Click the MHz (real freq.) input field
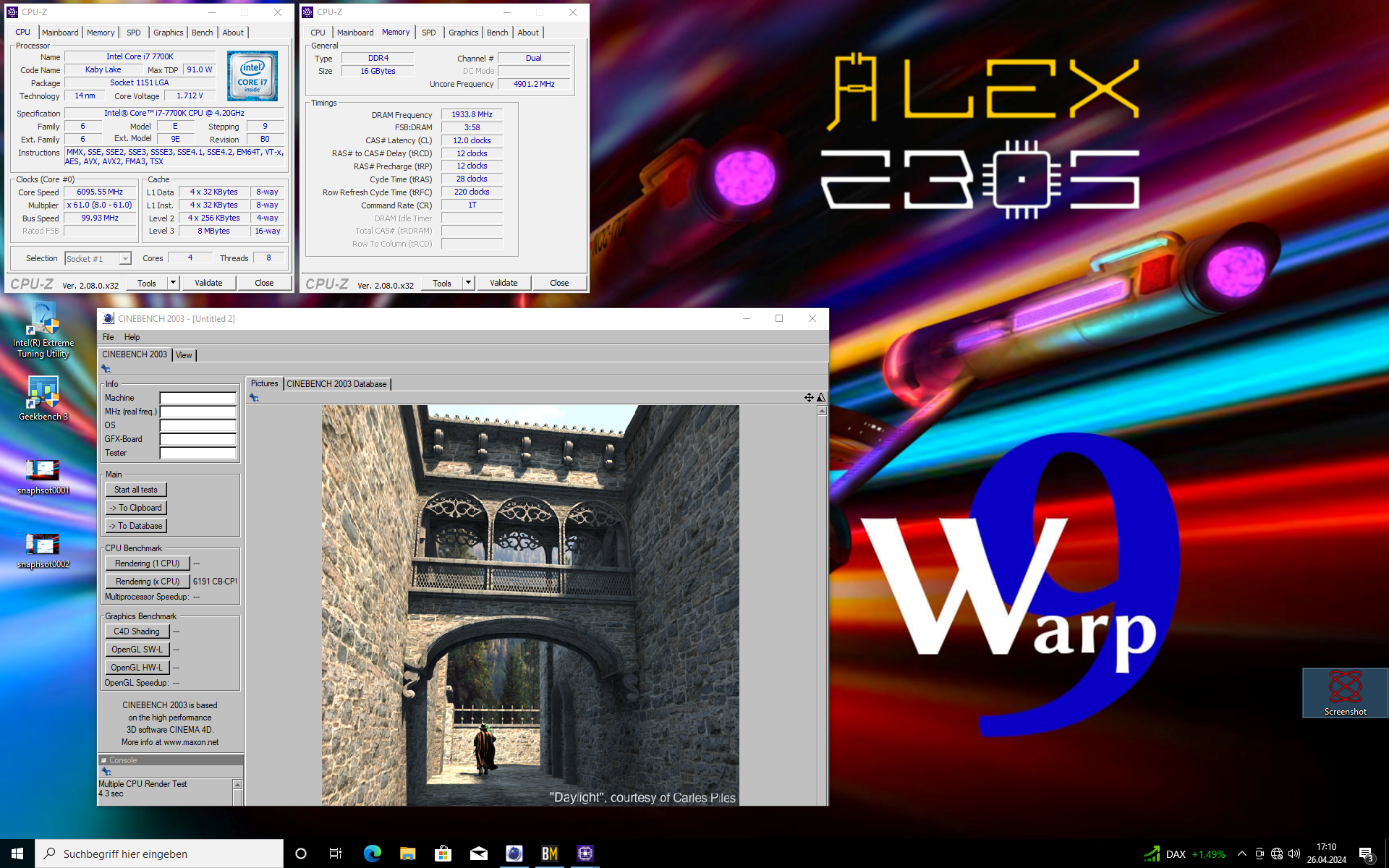 (x=197, y=412)
